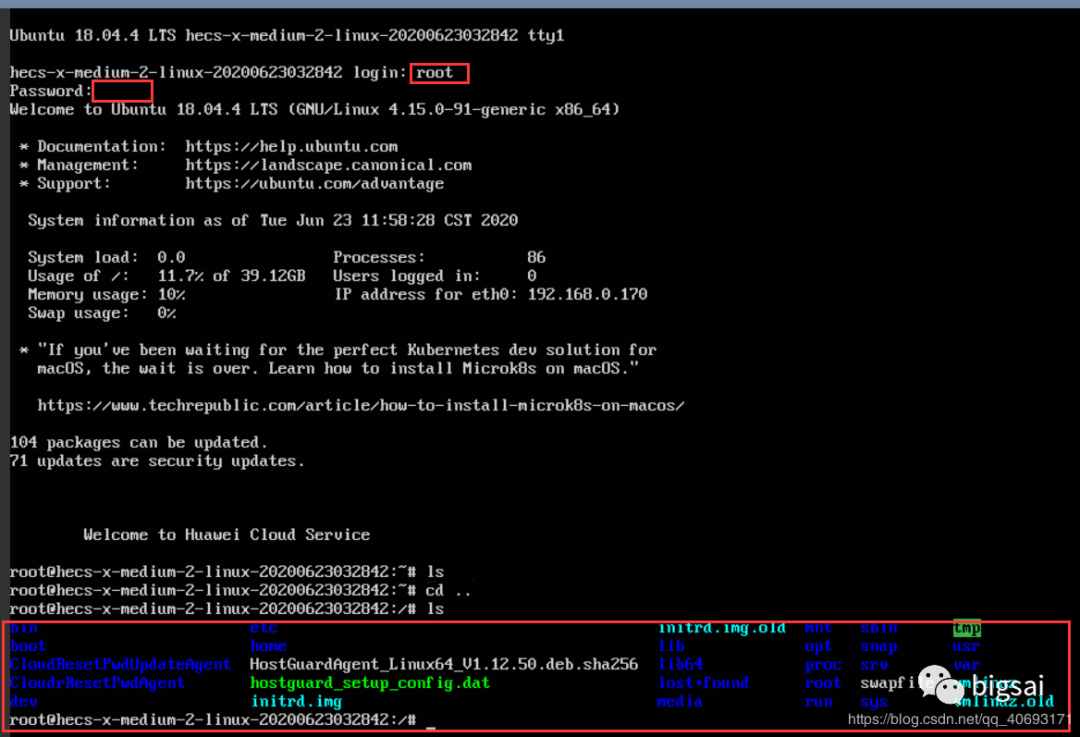Click the 'dev' directory name
The height and width of the screenshot is (737, 1080).
pos(24,702)
